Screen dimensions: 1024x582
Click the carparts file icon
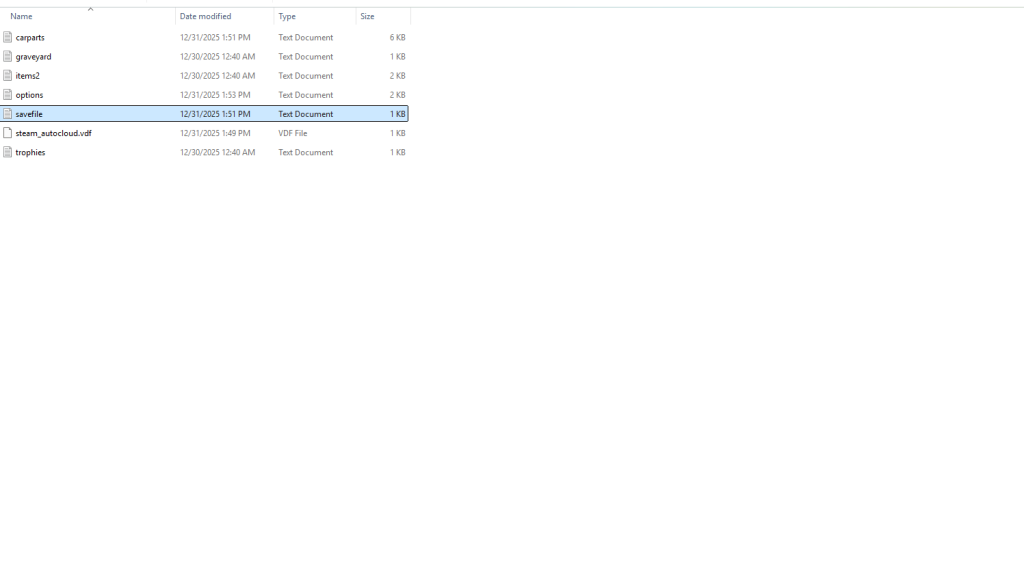pyautogui.click(x=8, y=37)
